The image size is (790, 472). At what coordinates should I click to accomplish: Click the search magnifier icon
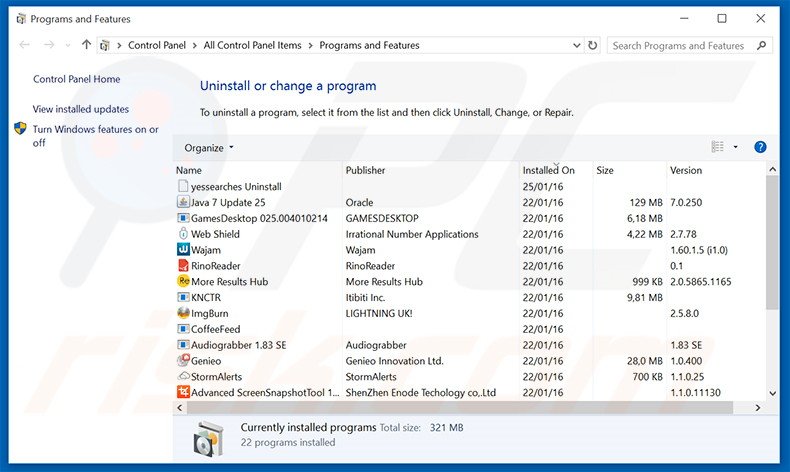click(x=762, y=45)
